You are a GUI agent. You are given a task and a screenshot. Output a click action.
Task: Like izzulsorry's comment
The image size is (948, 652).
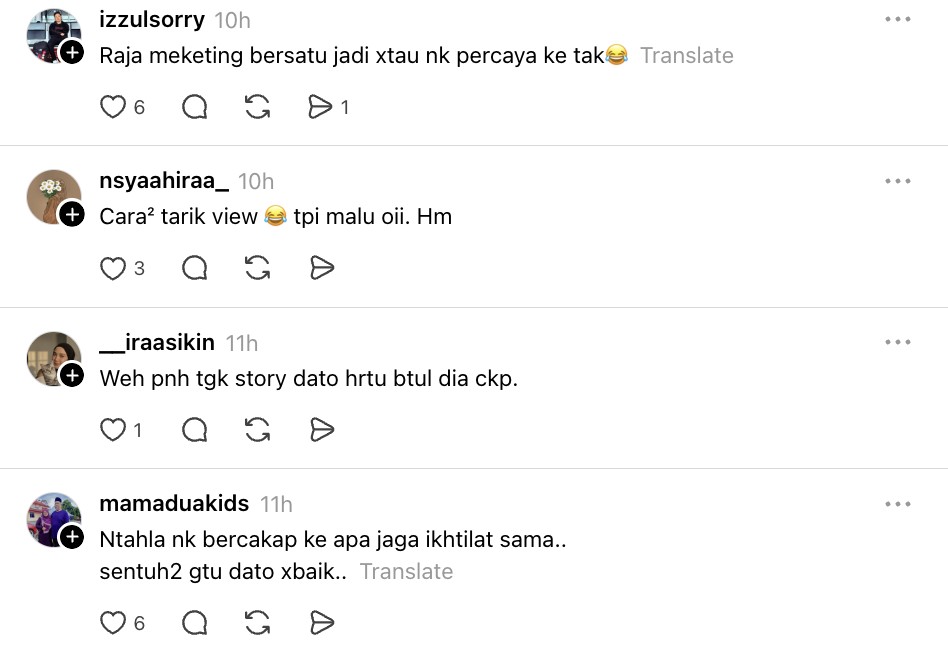[113, 107]
